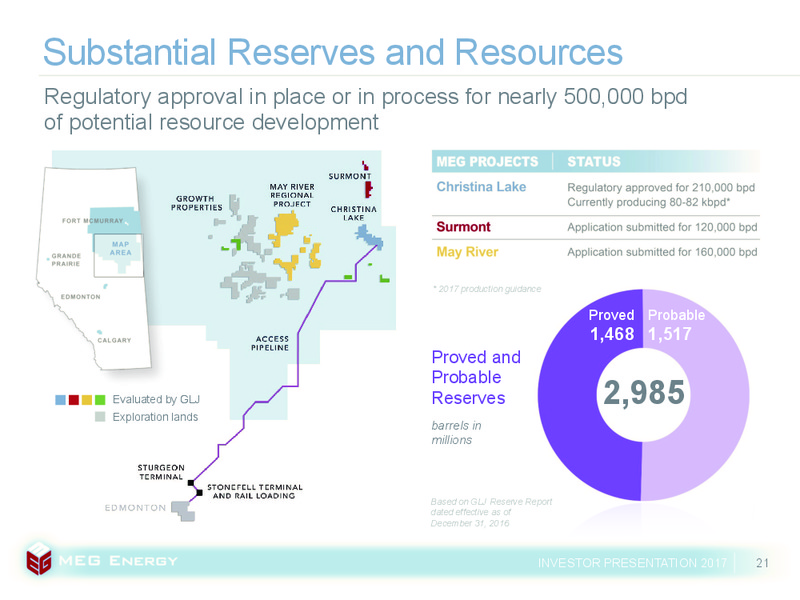Screen dimensions: 800x600
Task: Click the blue GLJ legend square
Action: 60,399
